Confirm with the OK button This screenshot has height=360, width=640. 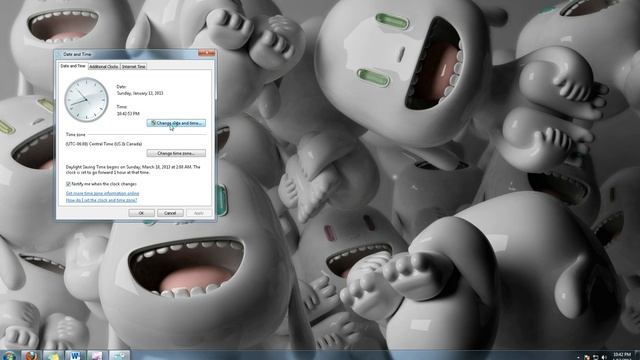pyautogui.click(x=141, y=213)
